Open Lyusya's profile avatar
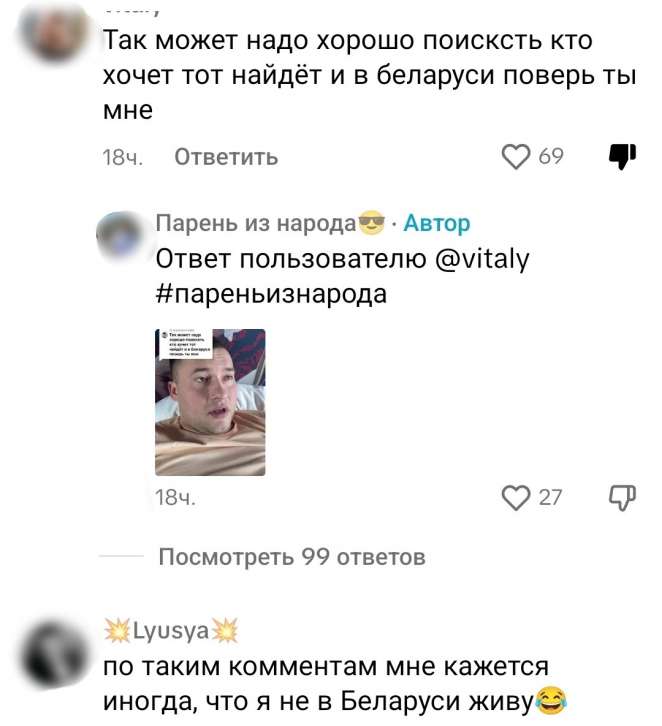 tap(55, 654)
